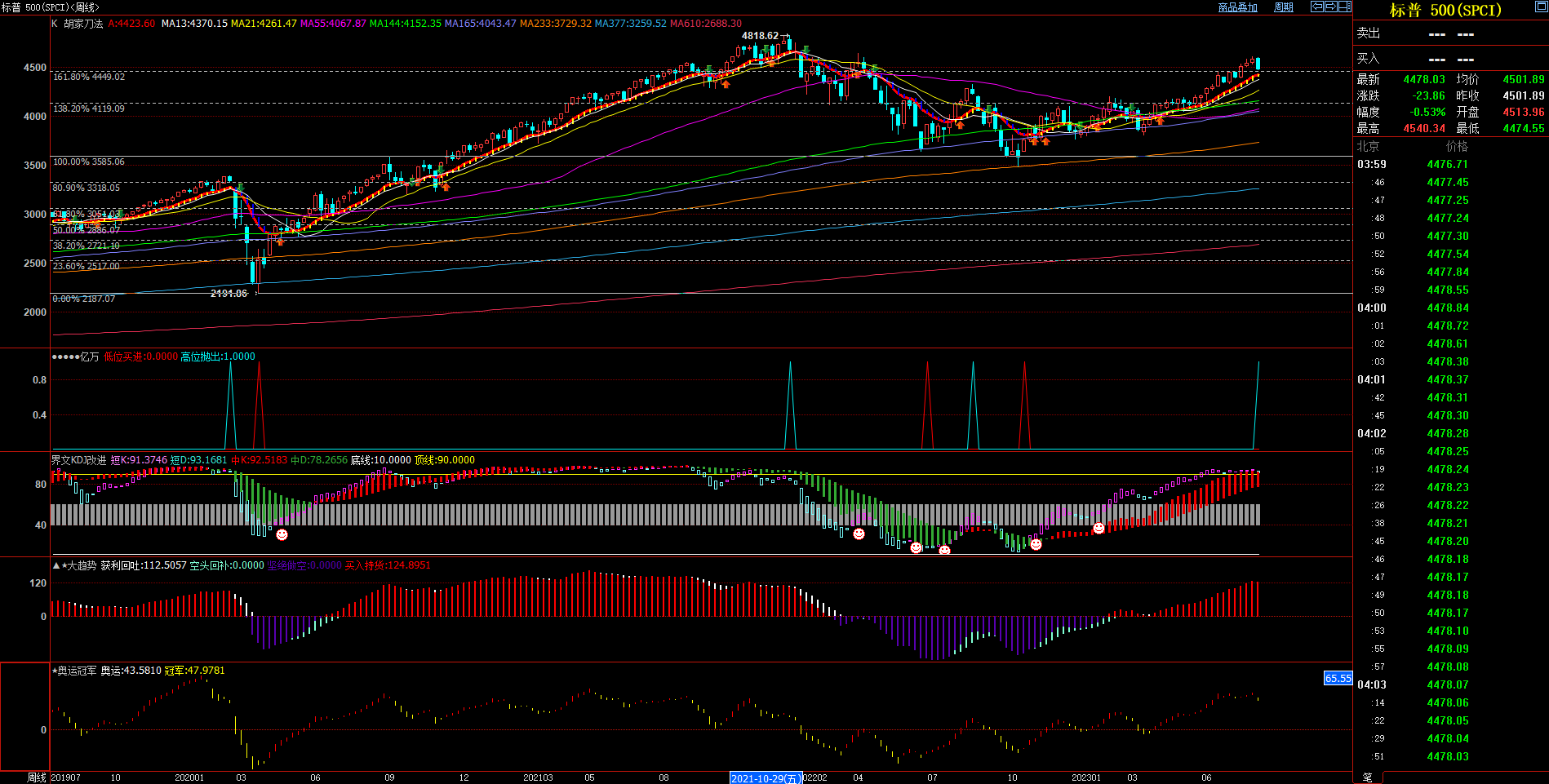Click the triangle icon before 大趋势 indicator

click(56, 565)
